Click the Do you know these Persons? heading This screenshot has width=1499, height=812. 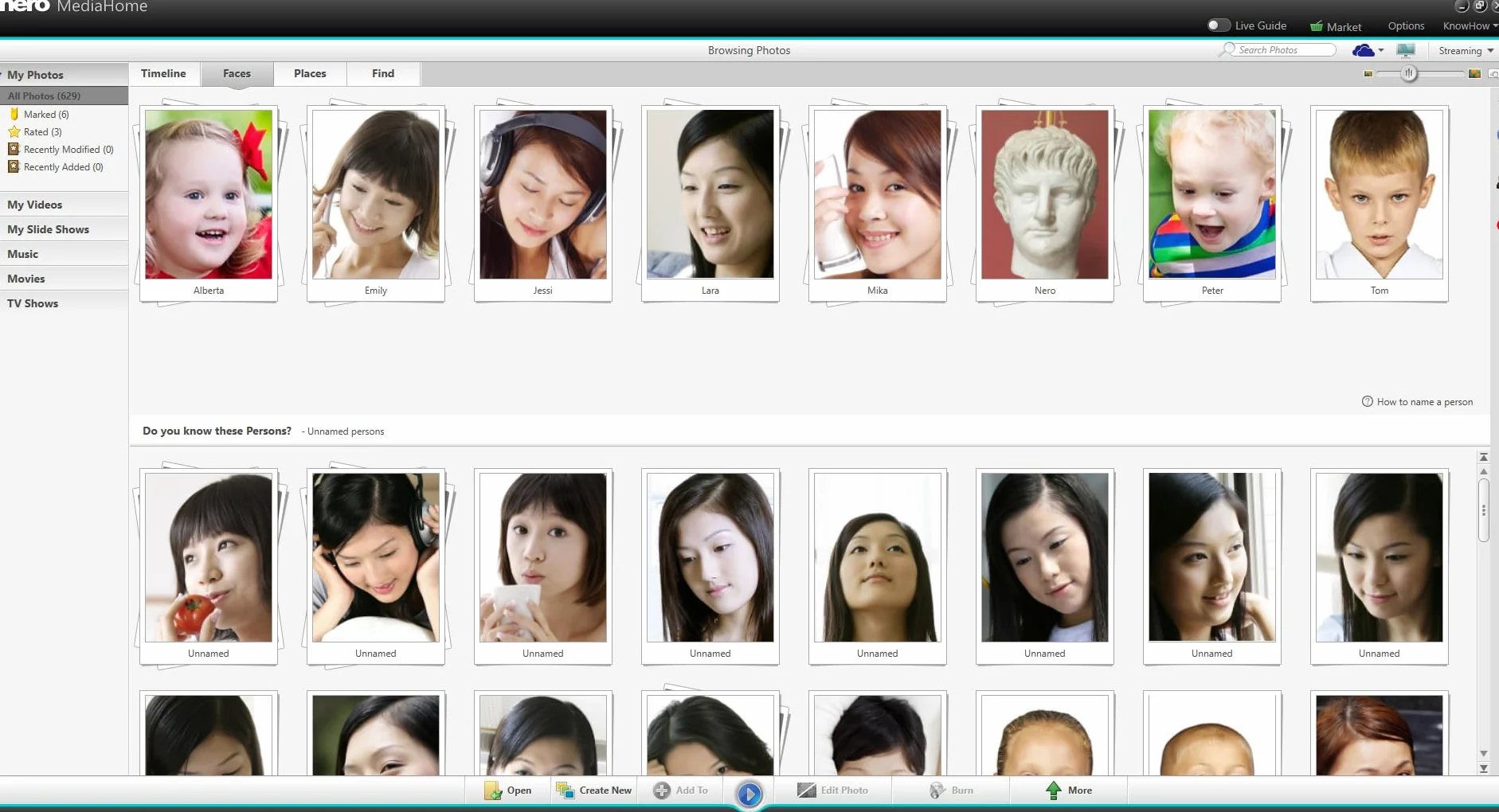click(x=217, y=431)
